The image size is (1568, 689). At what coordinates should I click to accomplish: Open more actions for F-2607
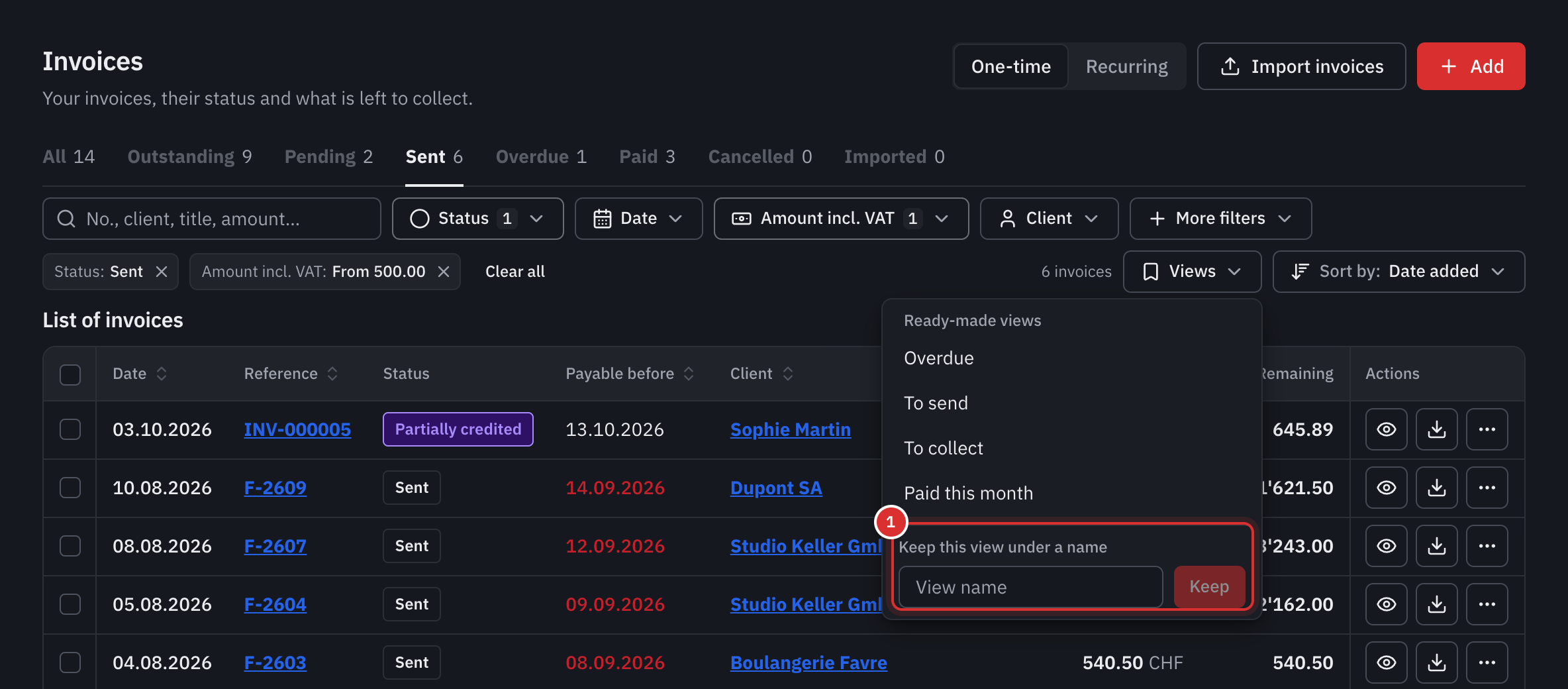1487,546
